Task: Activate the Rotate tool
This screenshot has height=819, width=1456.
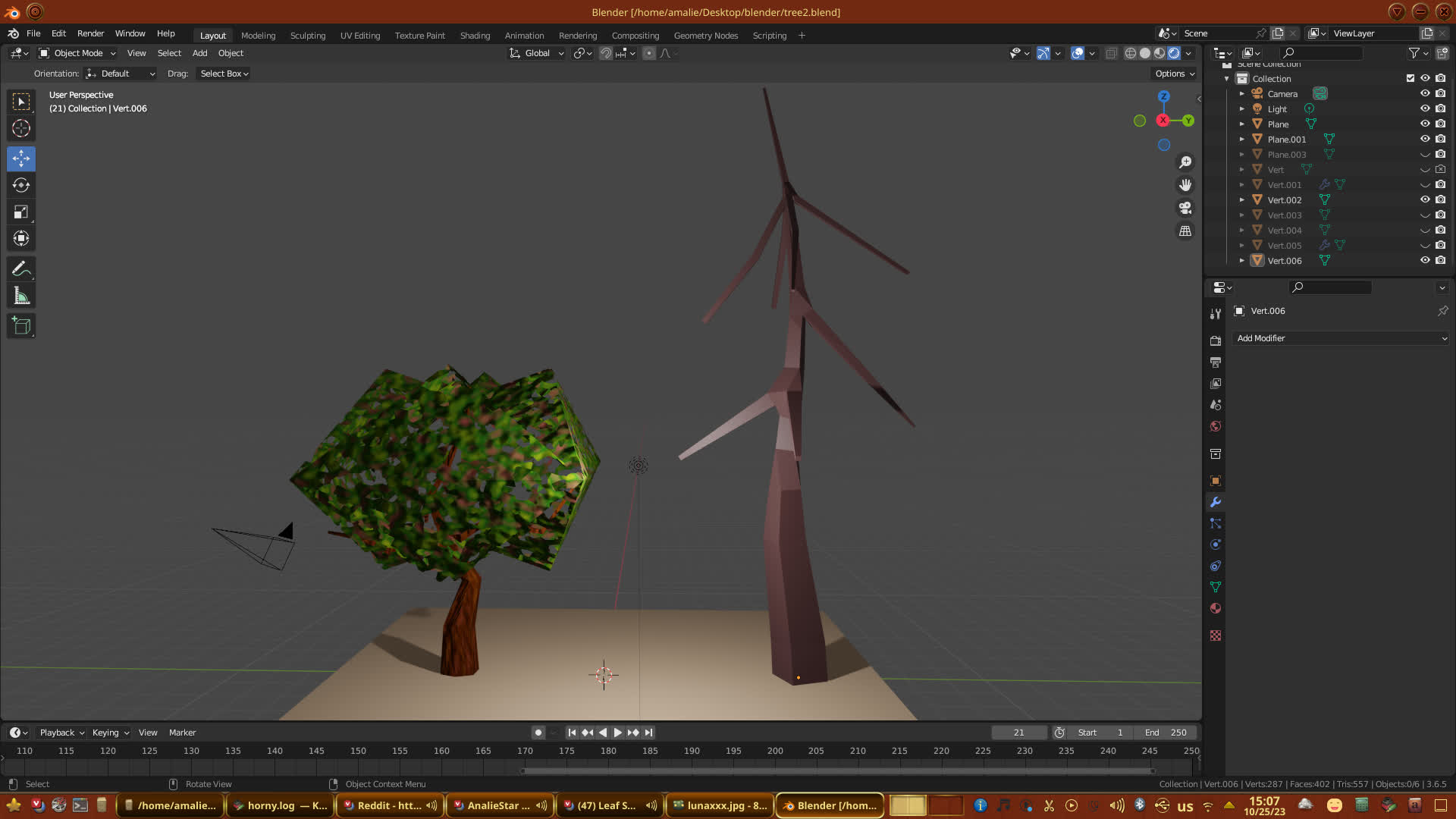Action: pos(21,185)
